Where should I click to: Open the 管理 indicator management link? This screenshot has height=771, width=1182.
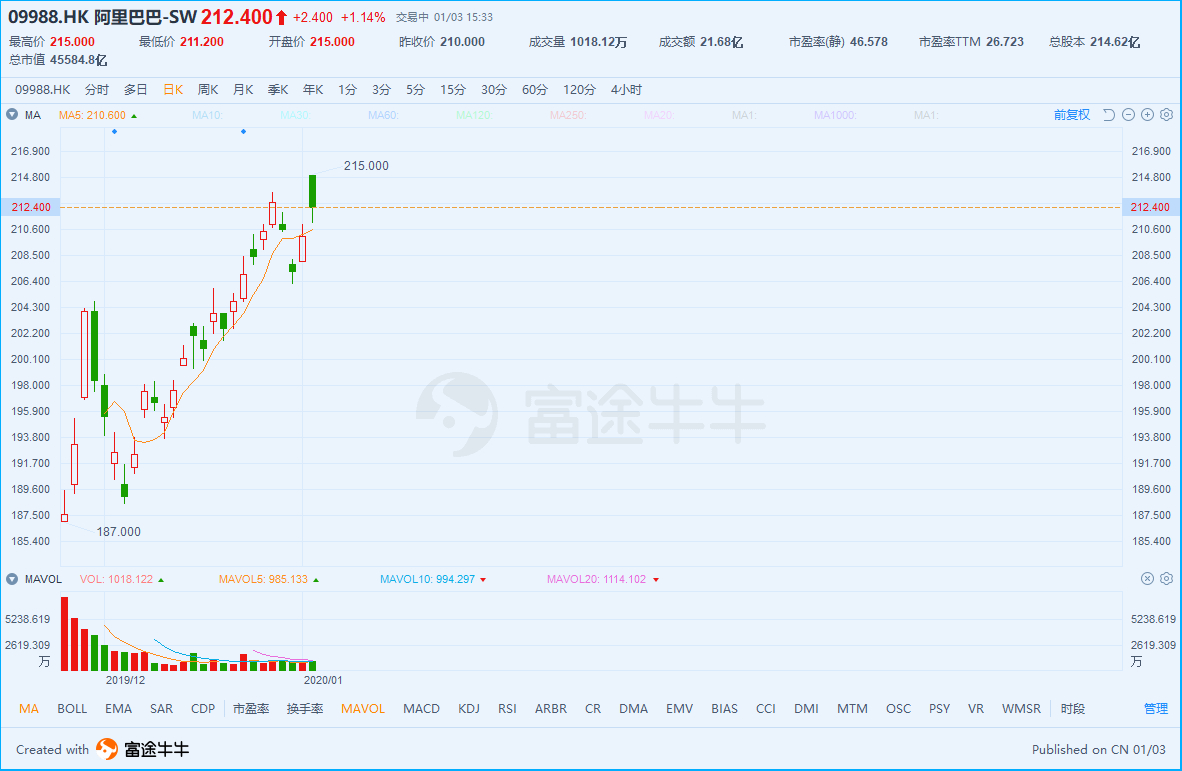click(1156, 708)
